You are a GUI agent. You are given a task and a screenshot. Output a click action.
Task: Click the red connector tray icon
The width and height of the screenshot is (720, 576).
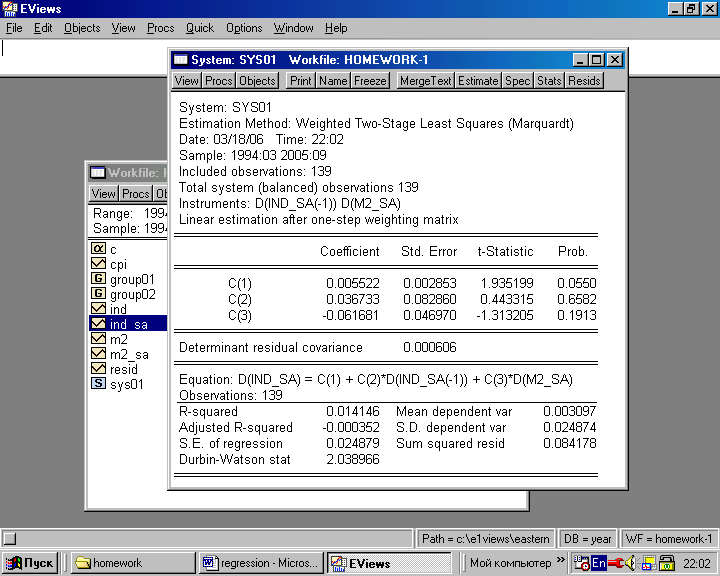click(616, 563)
